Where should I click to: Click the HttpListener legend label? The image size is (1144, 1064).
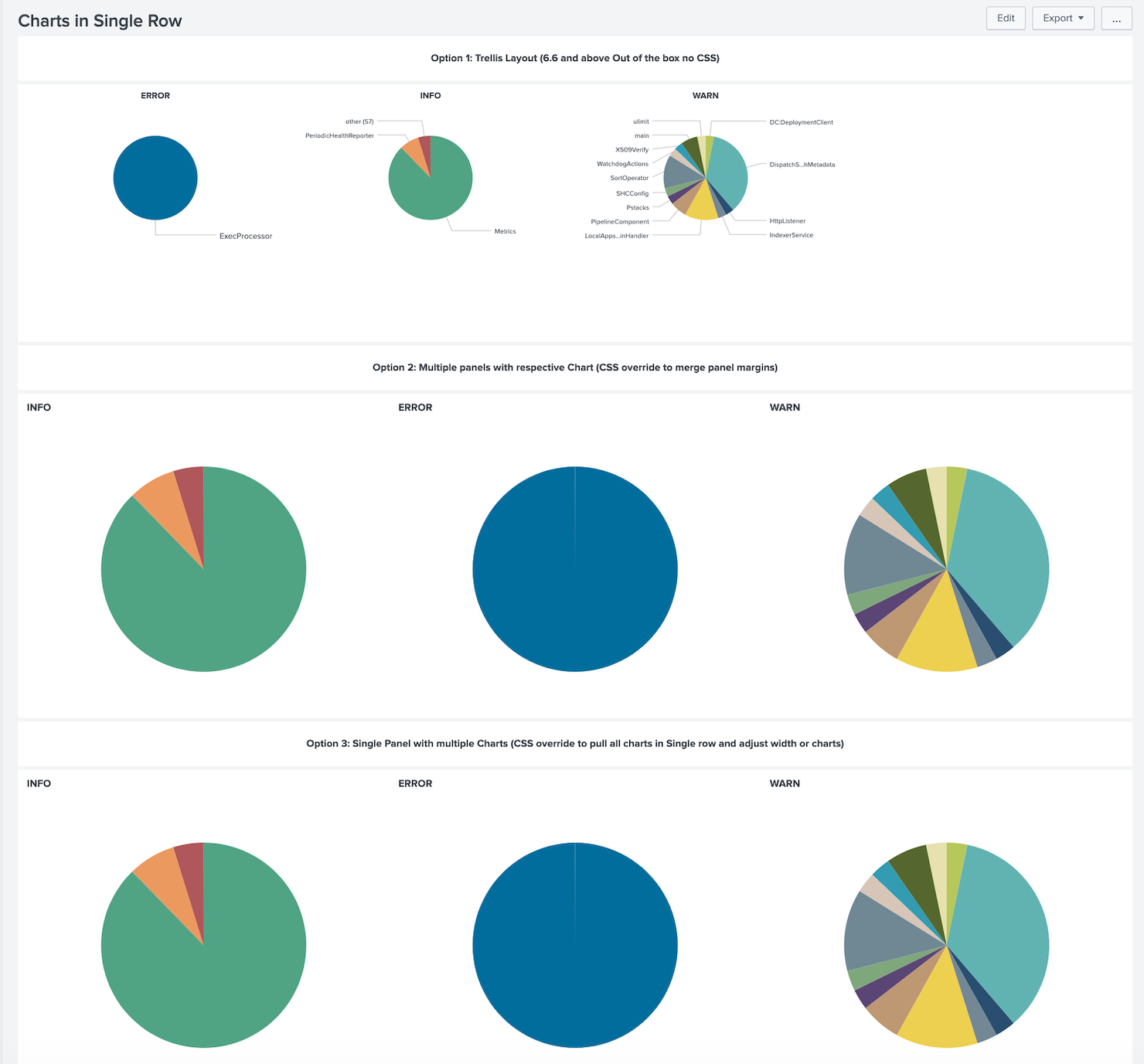click(x=789, y=220)
